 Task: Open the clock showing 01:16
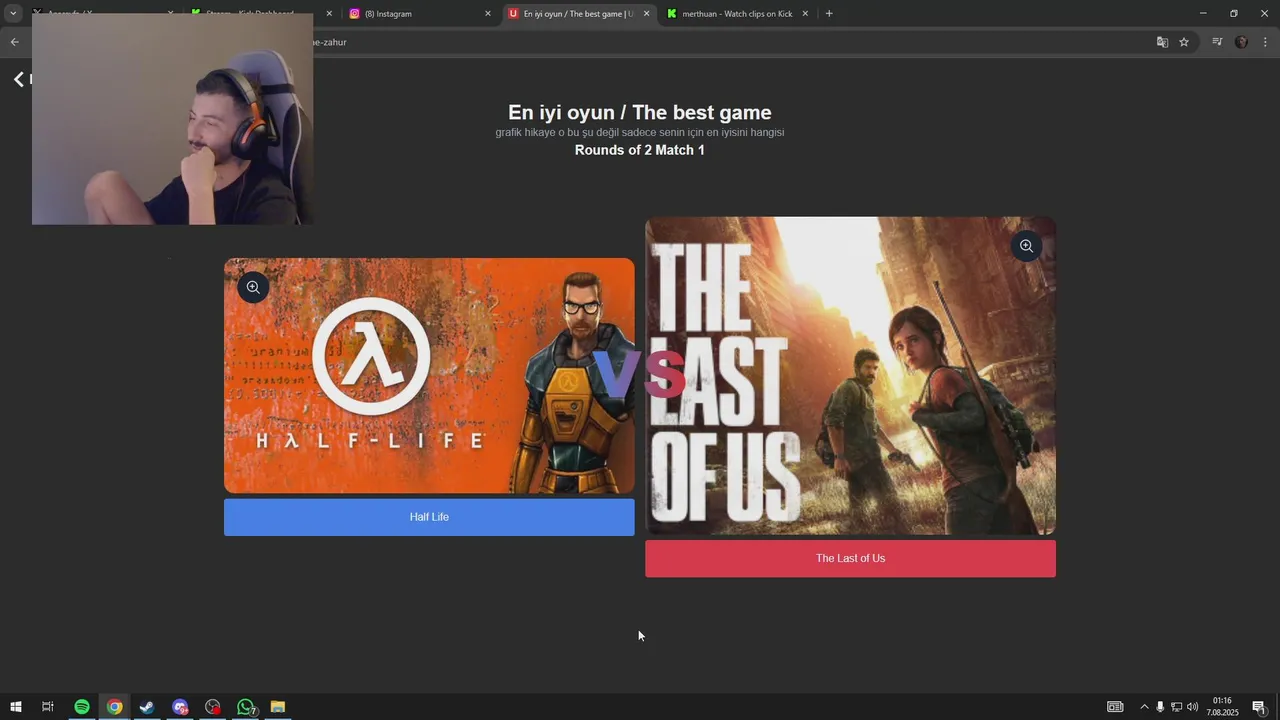[1222, 707]
